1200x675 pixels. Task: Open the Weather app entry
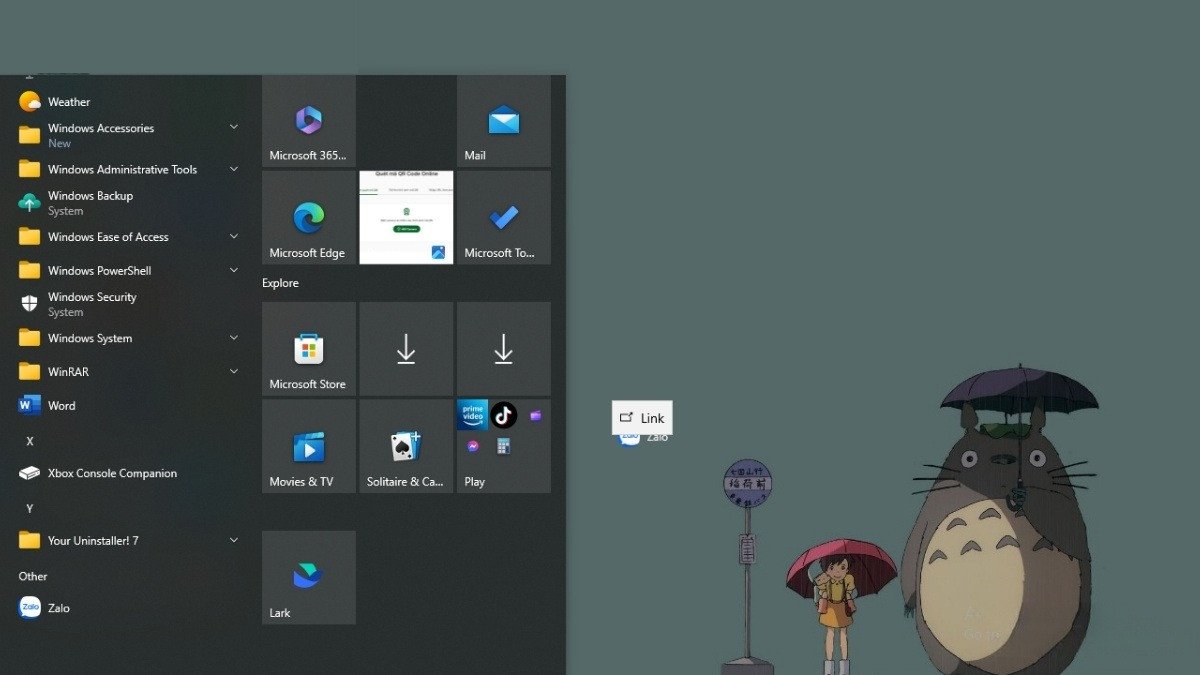[x=70, y=101]
